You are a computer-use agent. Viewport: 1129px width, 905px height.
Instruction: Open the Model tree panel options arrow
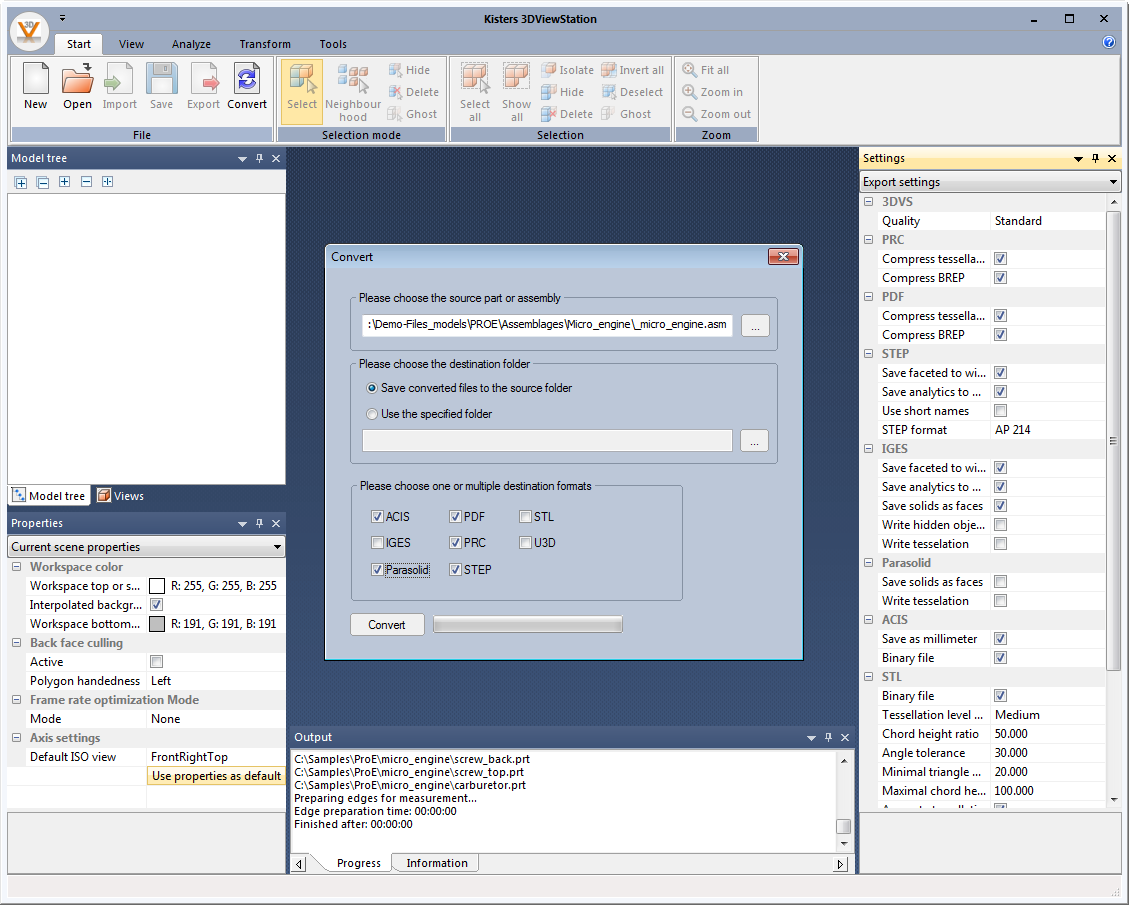click(242, 159)
